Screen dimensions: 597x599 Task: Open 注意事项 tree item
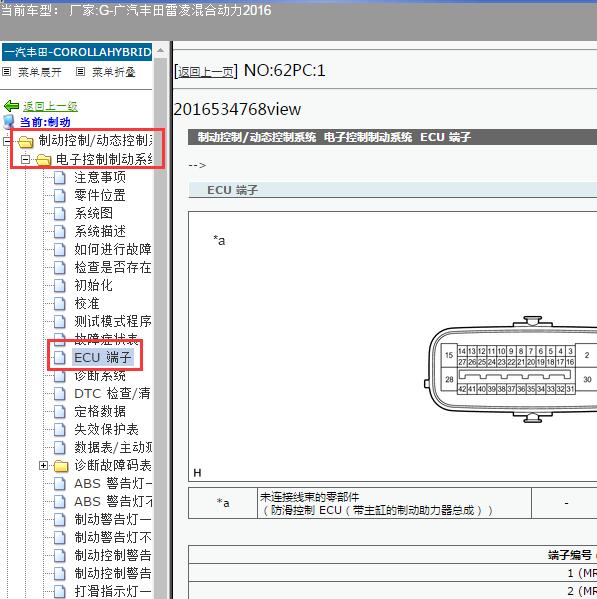coord(100,177)
